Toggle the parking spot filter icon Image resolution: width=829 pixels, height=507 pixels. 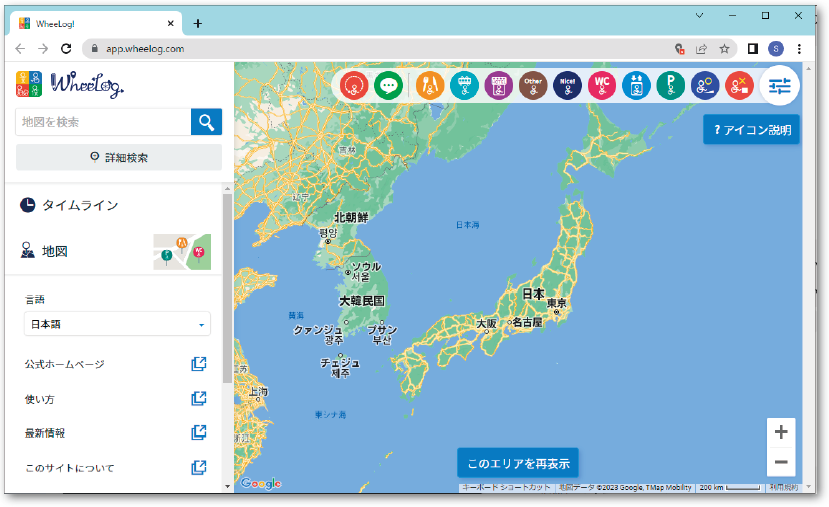(x=670, y=85)
